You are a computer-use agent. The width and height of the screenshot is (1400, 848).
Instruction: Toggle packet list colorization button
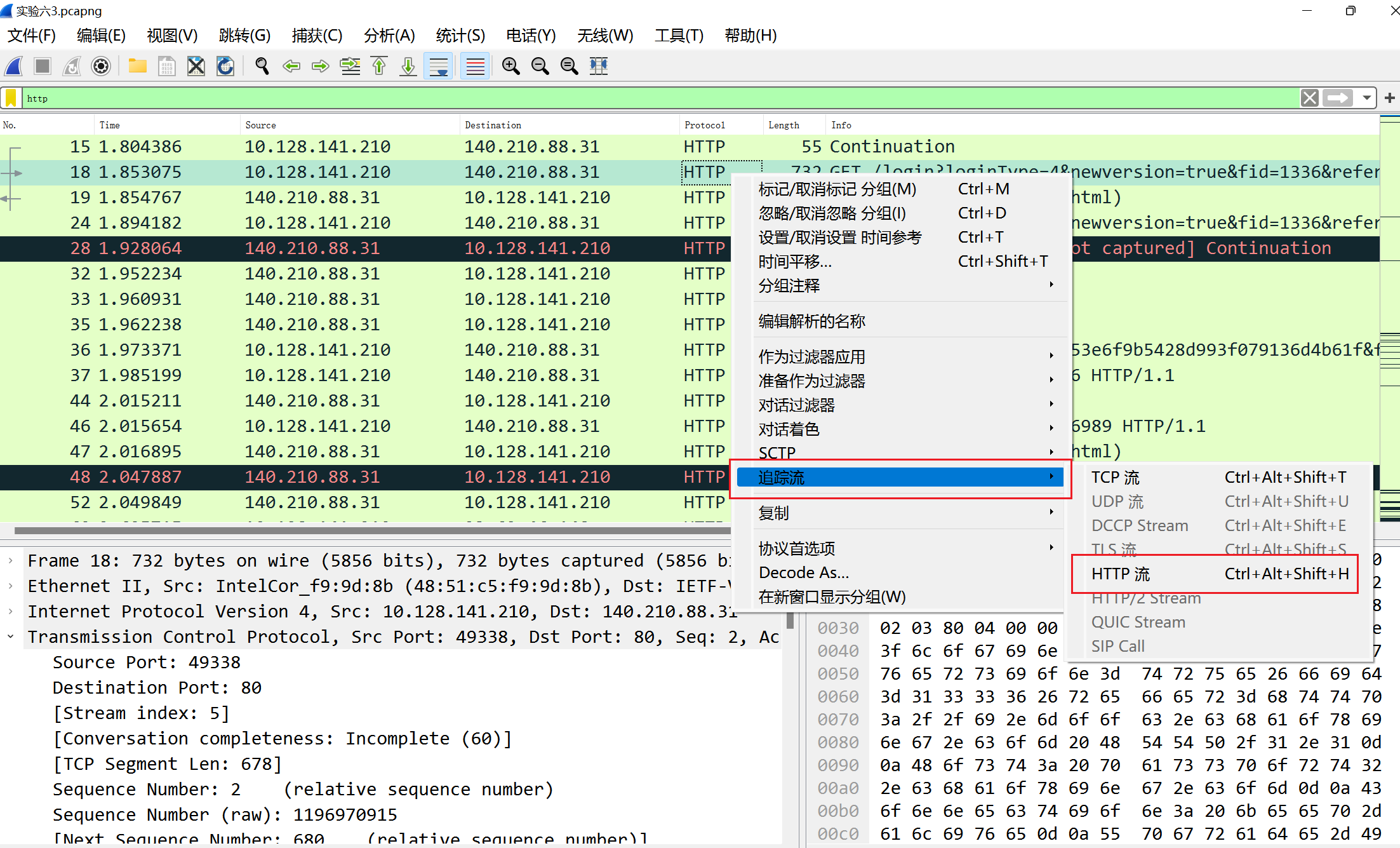click(x=475, y=66)
